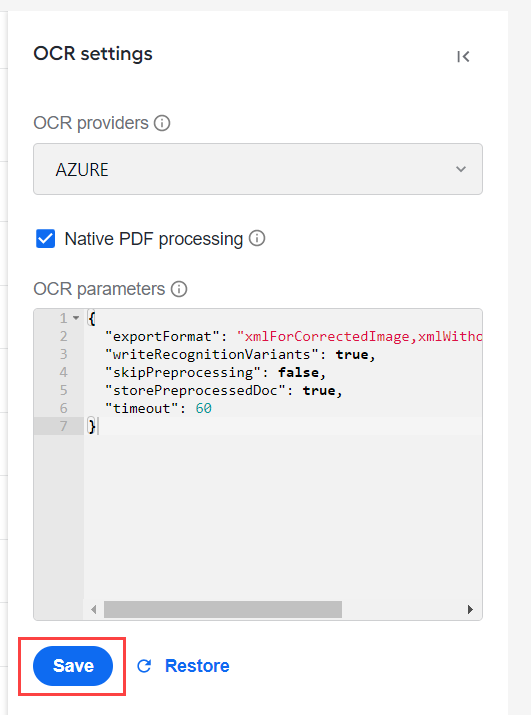This screenshot has height=715, width=531.
Task: Click the horizontal scrollbar thumb in editor
Action: click(223, 610)
